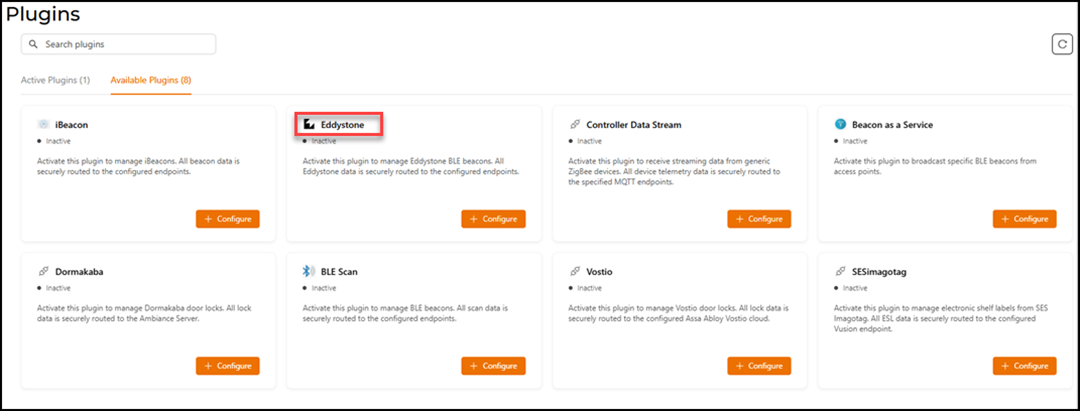
Task: Click the BLE Scan card title
Action: coord(339,272)
